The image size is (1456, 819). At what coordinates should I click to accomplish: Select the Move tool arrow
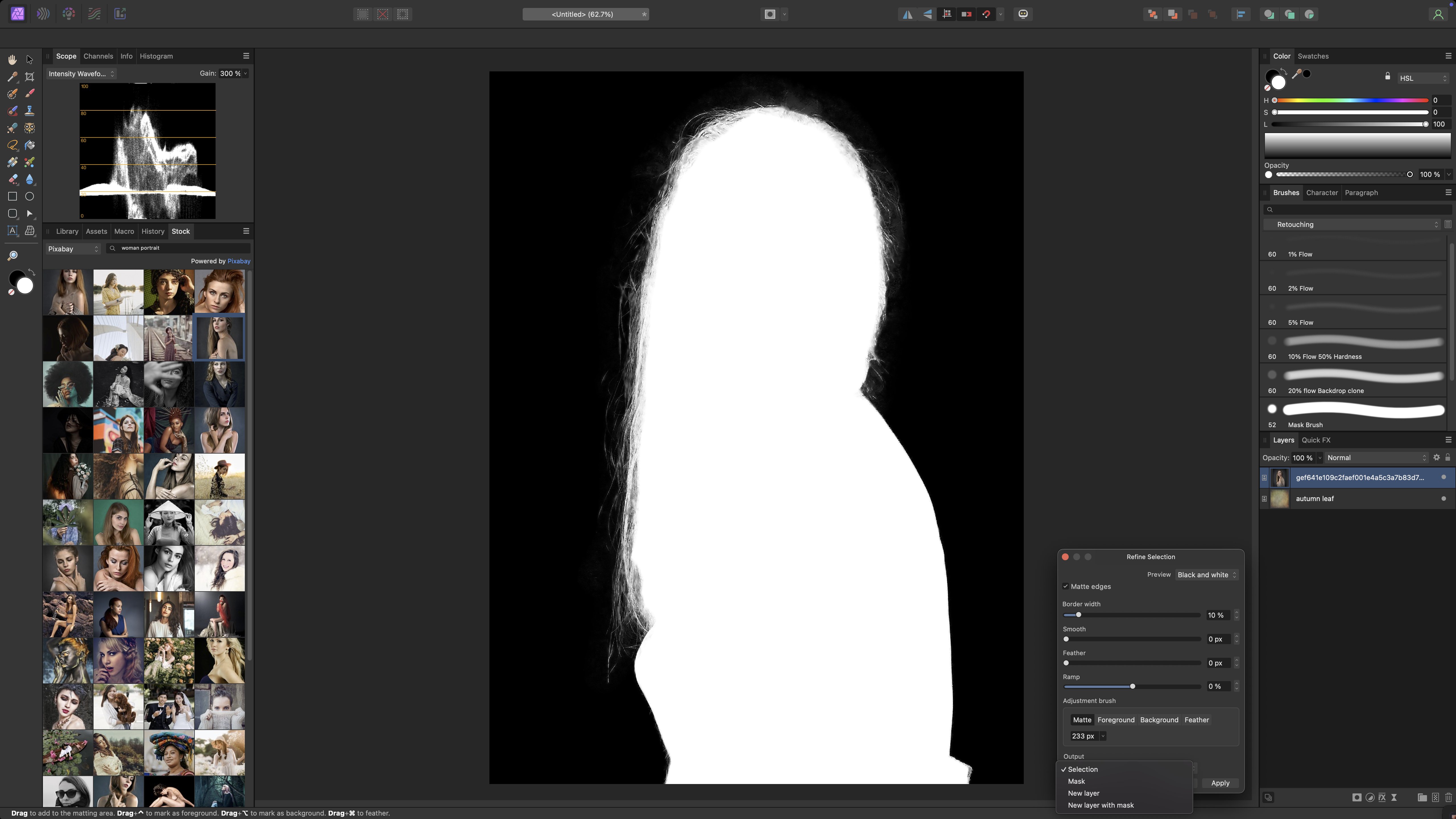point(30,59)
